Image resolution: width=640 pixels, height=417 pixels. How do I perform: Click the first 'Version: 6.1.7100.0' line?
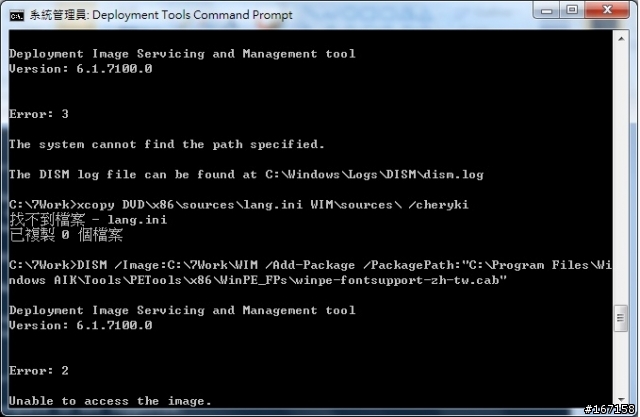[x=80, y=69]
